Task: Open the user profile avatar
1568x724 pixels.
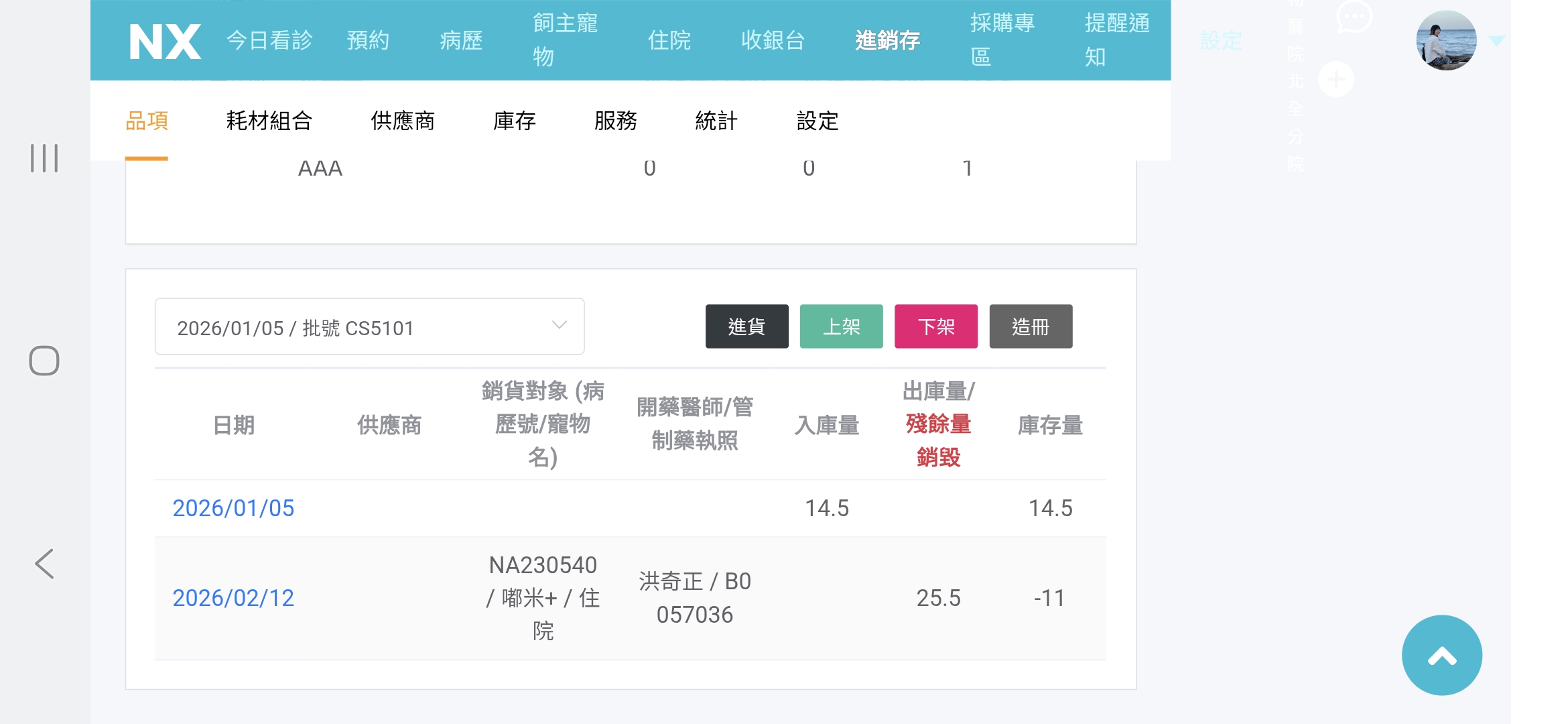Action: 1445,40
